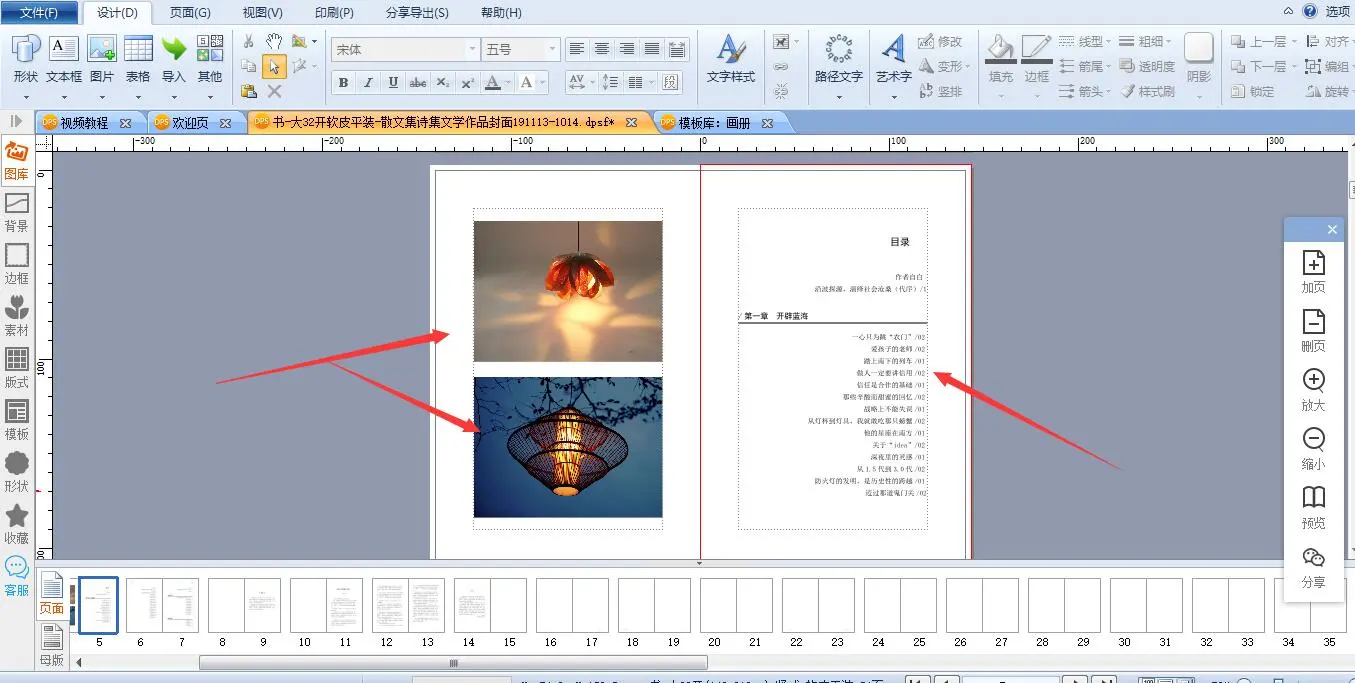Open the 五号 font size dropdown
This screenshot has width=1355, height=683.
(552, 49)
